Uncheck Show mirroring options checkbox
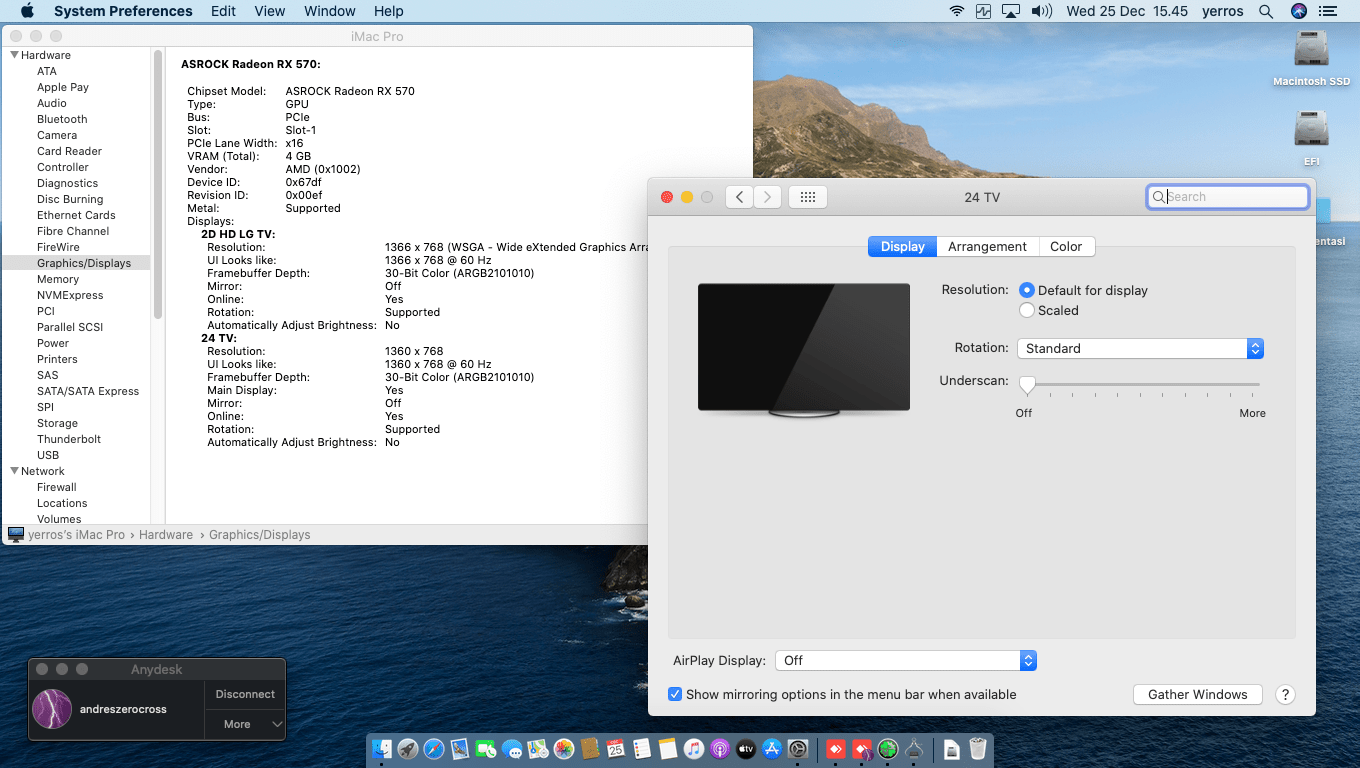 tap(675, 695)
